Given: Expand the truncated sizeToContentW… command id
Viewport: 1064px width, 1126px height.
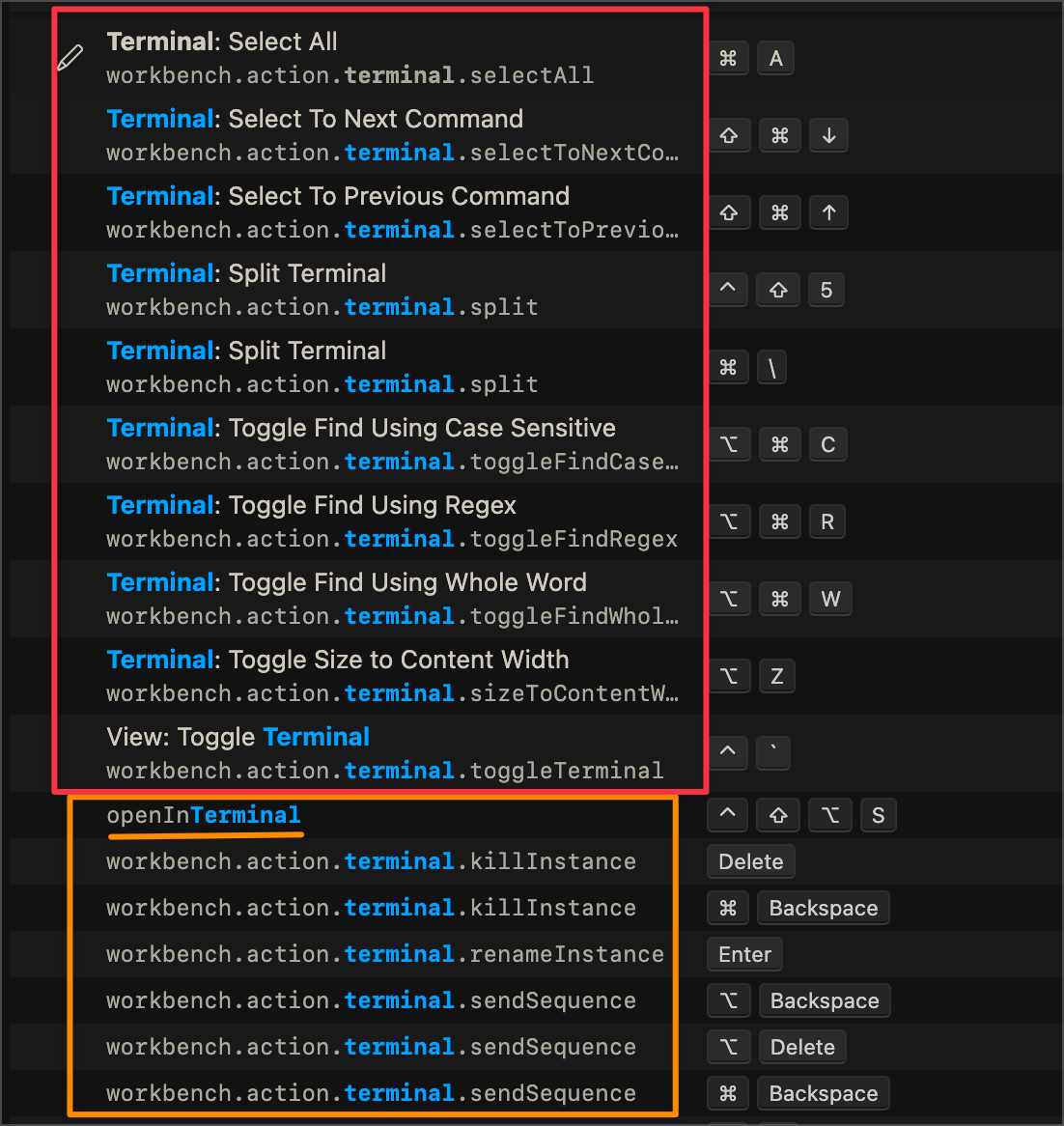Looking at the screenshot, I should pyautogui.click(x=393, y=693).
